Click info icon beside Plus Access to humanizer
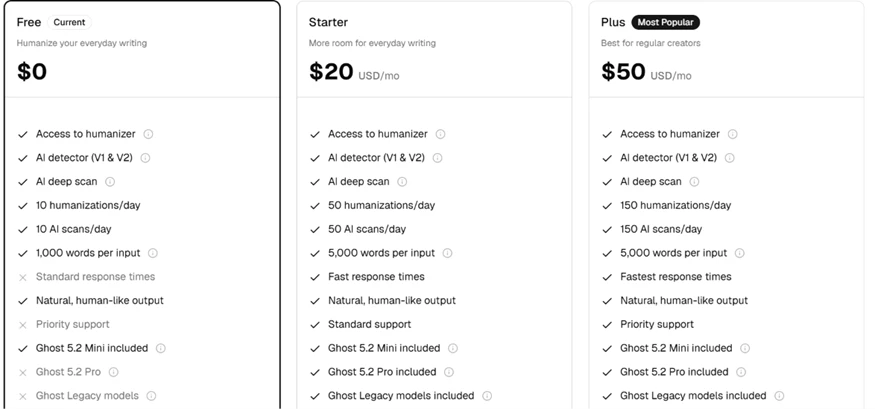Screen dimensions: 875x409 point(733,134)
